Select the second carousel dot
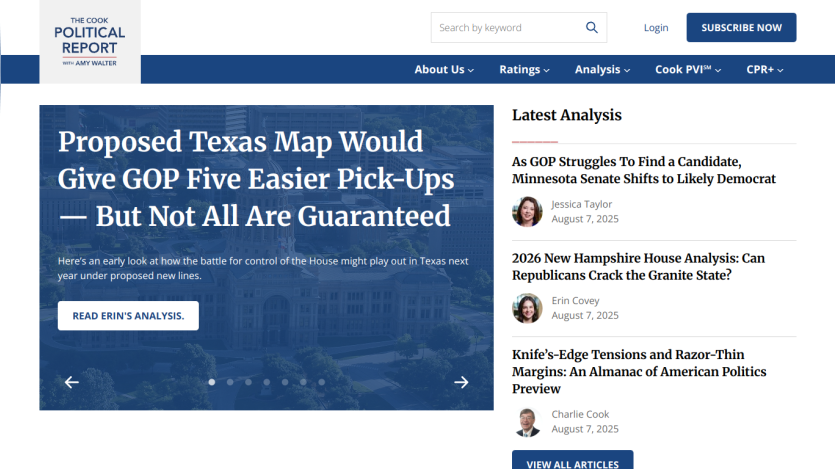The height and width of the screenshot is (469, 835). click(230, 382)
